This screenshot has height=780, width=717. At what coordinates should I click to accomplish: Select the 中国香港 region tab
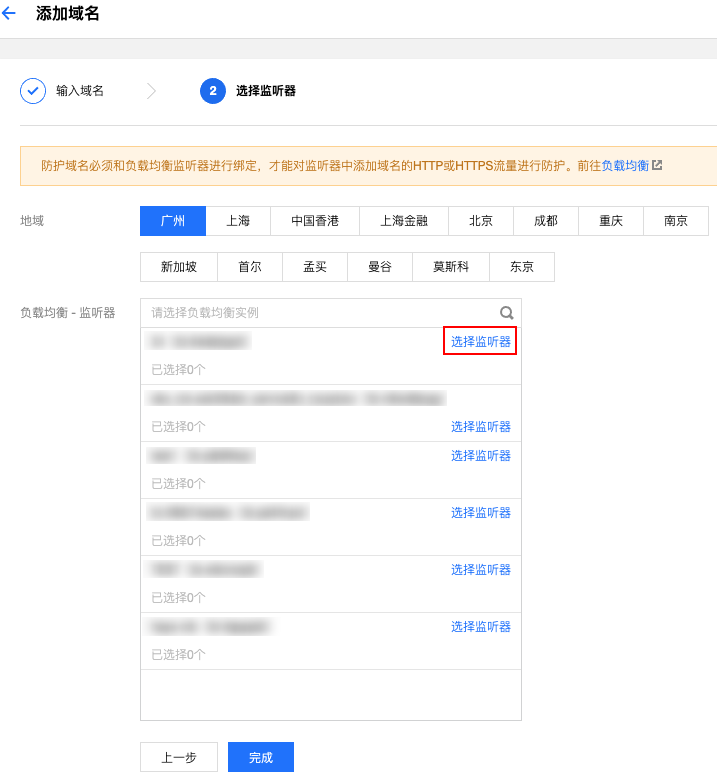[x=315, y=221]
